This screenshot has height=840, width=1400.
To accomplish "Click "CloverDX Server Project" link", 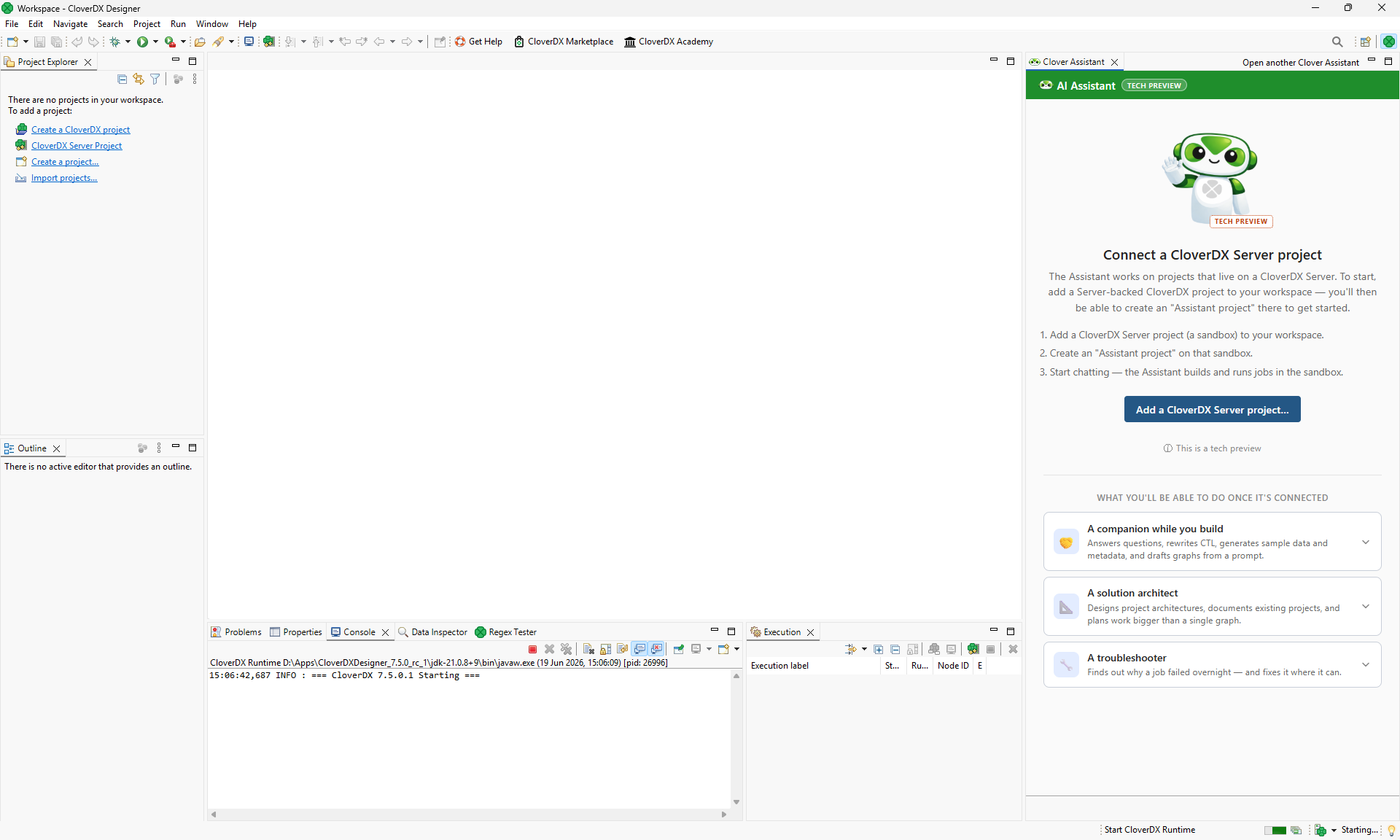I will click(x=77, y=146).
